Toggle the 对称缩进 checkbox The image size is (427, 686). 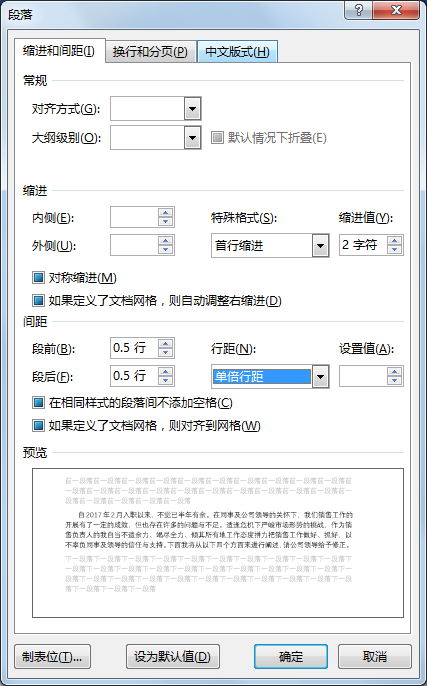coord(38,277)
